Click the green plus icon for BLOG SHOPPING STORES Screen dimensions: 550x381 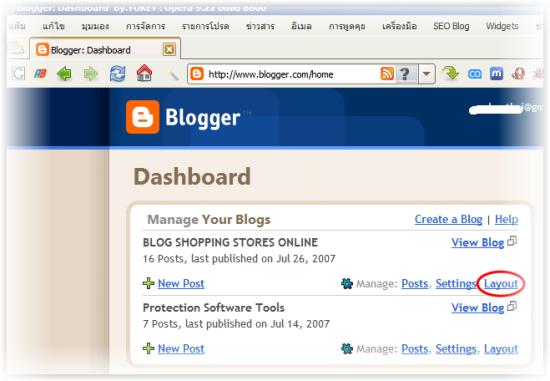[149, 283]
